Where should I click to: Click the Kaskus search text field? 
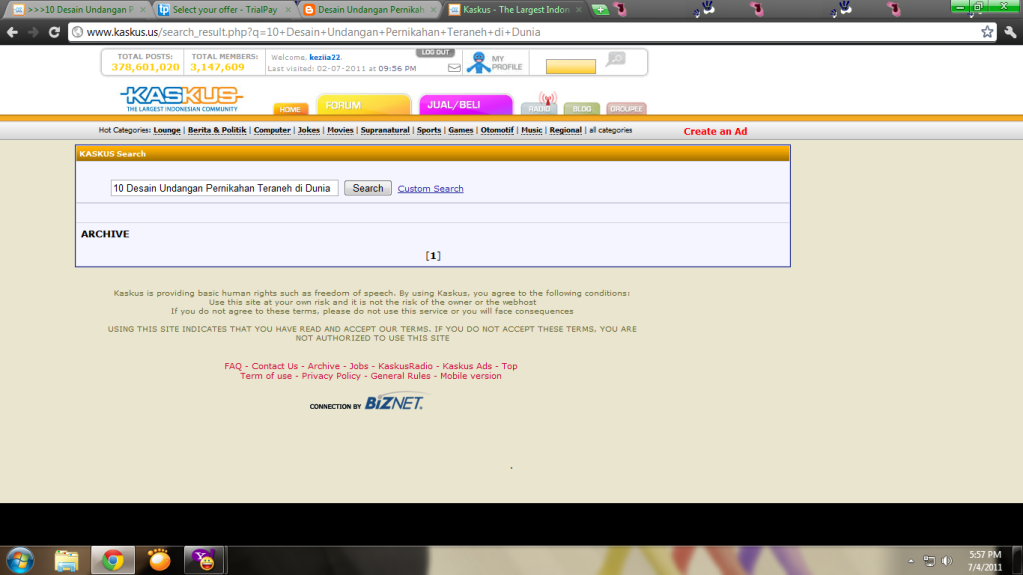224,188
